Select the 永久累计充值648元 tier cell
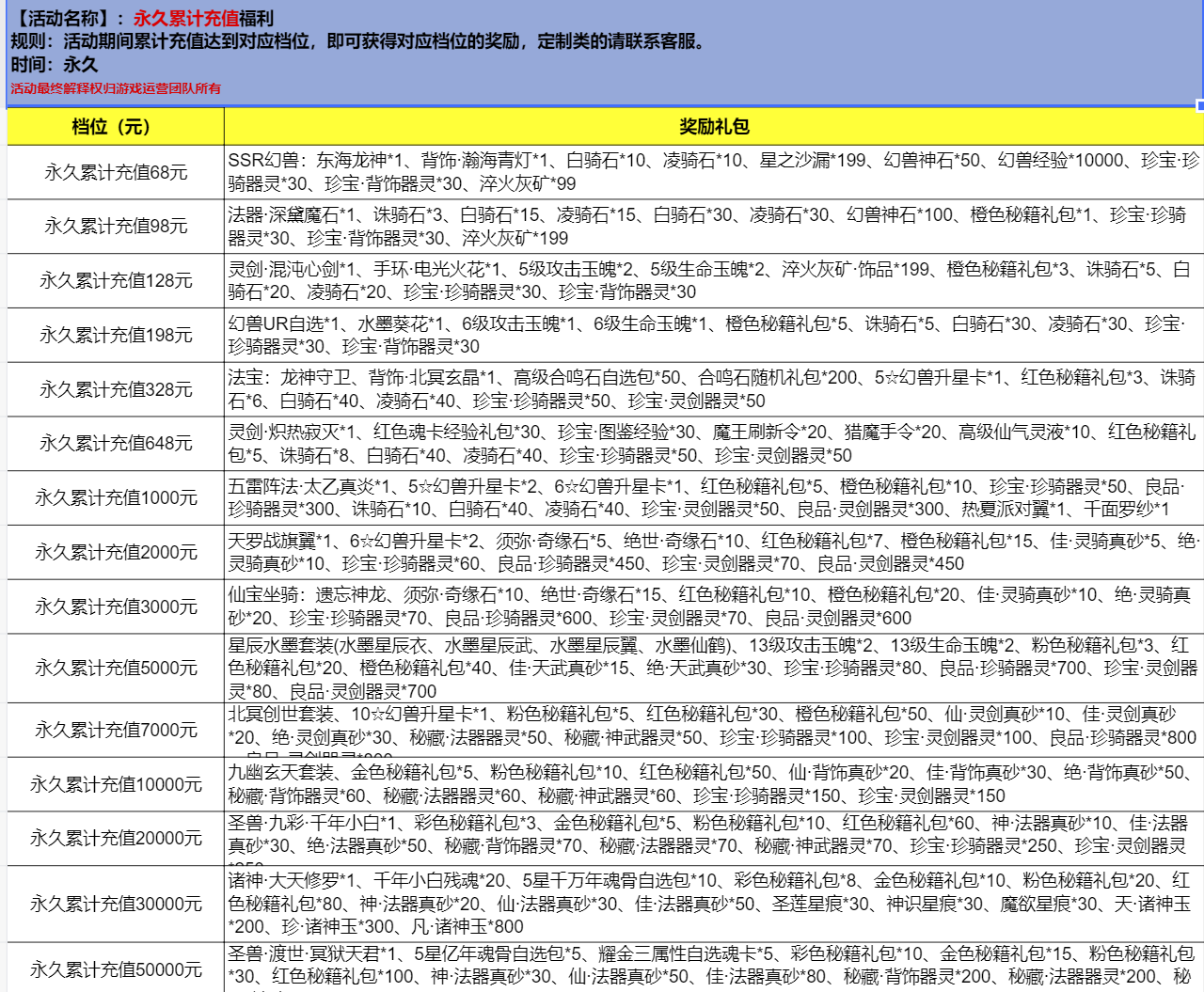This screenshot has width=1204, height=992. [x=115, y=444]
